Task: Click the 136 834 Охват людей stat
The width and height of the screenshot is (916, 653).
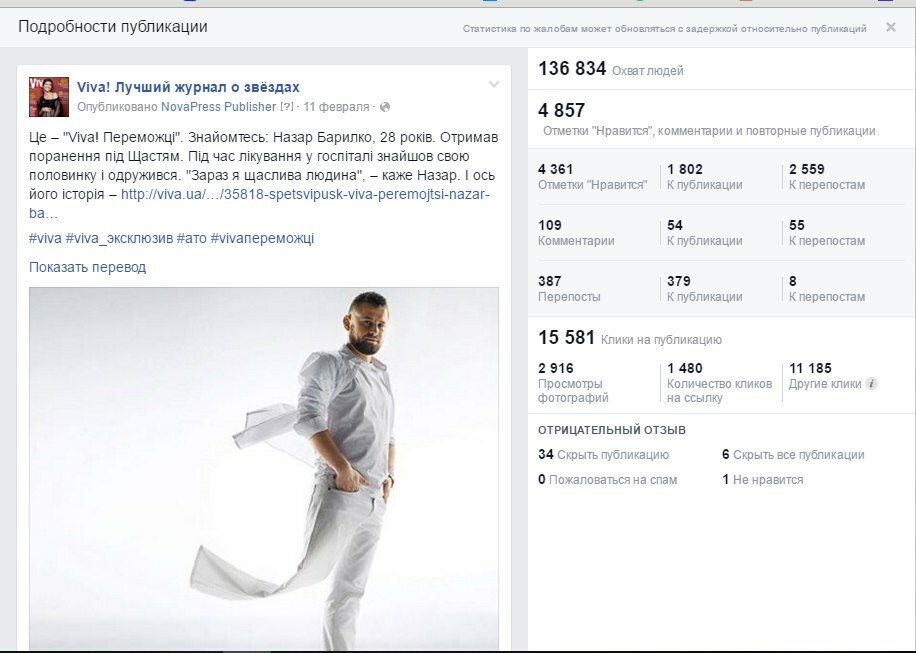Action: tap(611, 69)
